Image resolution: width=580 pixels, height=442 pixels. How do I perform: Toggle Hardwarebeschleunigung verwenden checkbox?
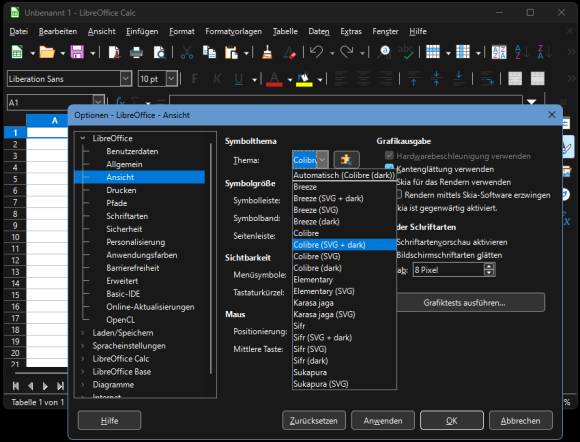click(x=389, y=156)
